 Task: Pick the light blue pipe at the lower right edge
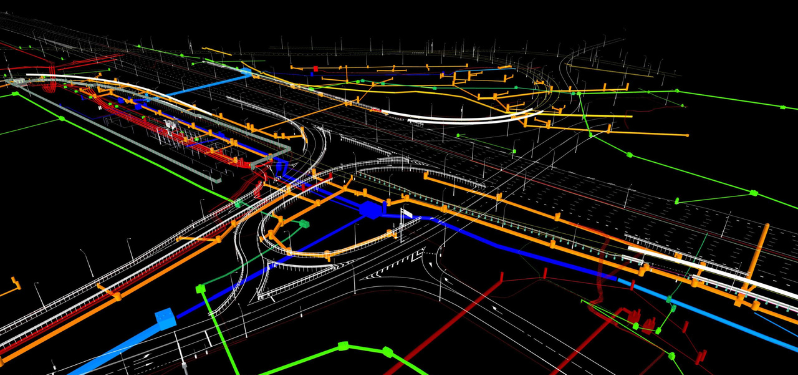707,315
